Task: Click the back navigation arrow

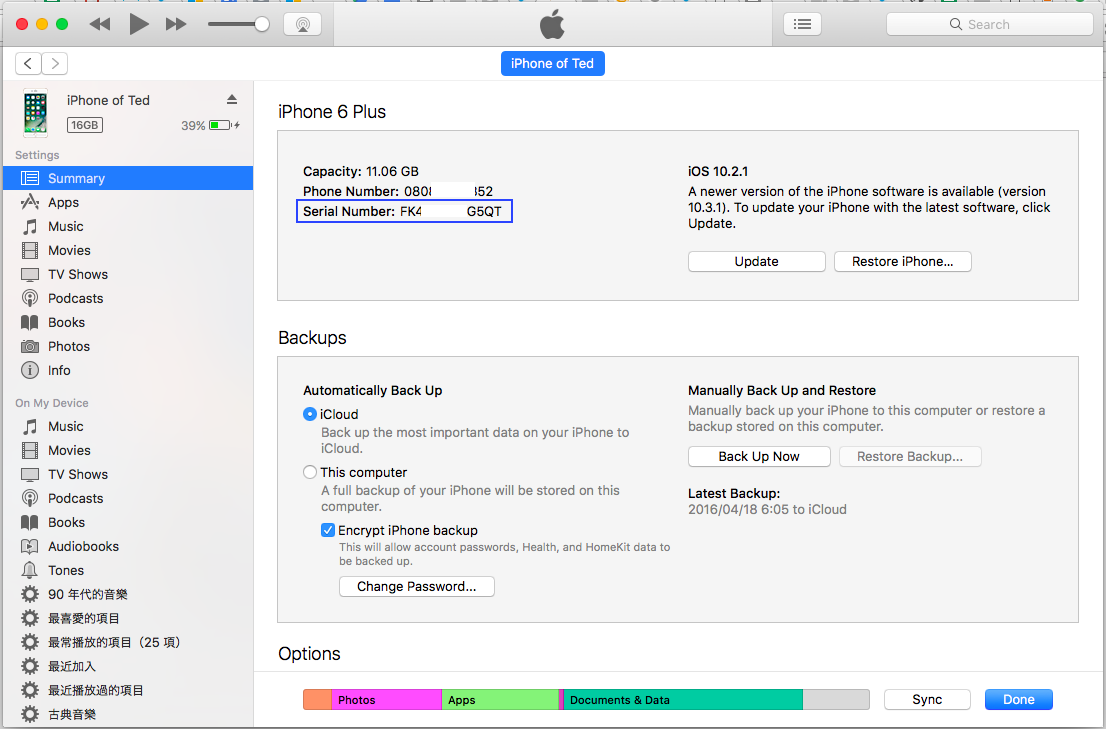Action: pyautogui.click(x=28, y=64)
